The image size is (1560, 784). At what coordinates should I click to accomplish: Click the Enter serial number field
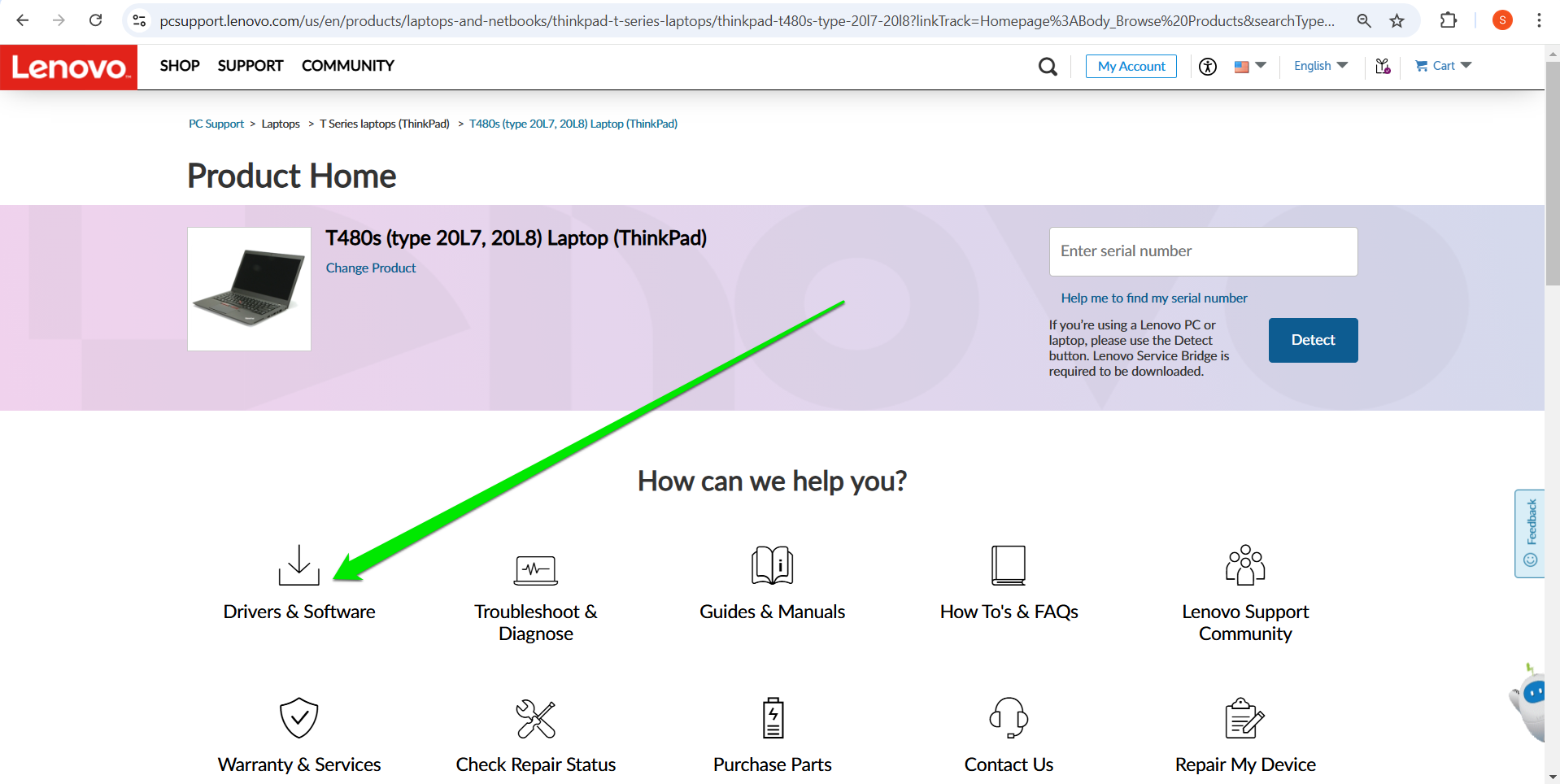[1203, 251]
